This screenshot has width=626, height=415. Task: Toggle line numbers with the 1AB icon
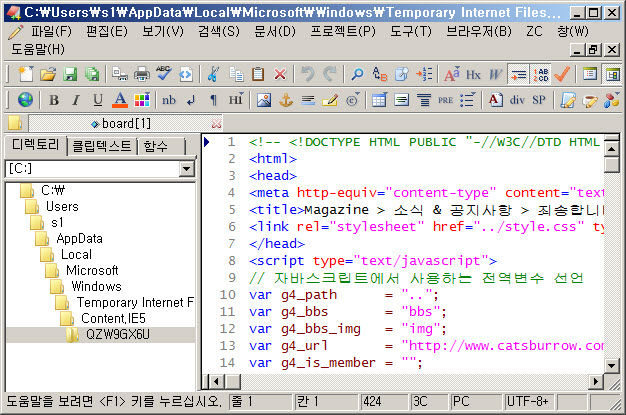[x=540, y=74]
